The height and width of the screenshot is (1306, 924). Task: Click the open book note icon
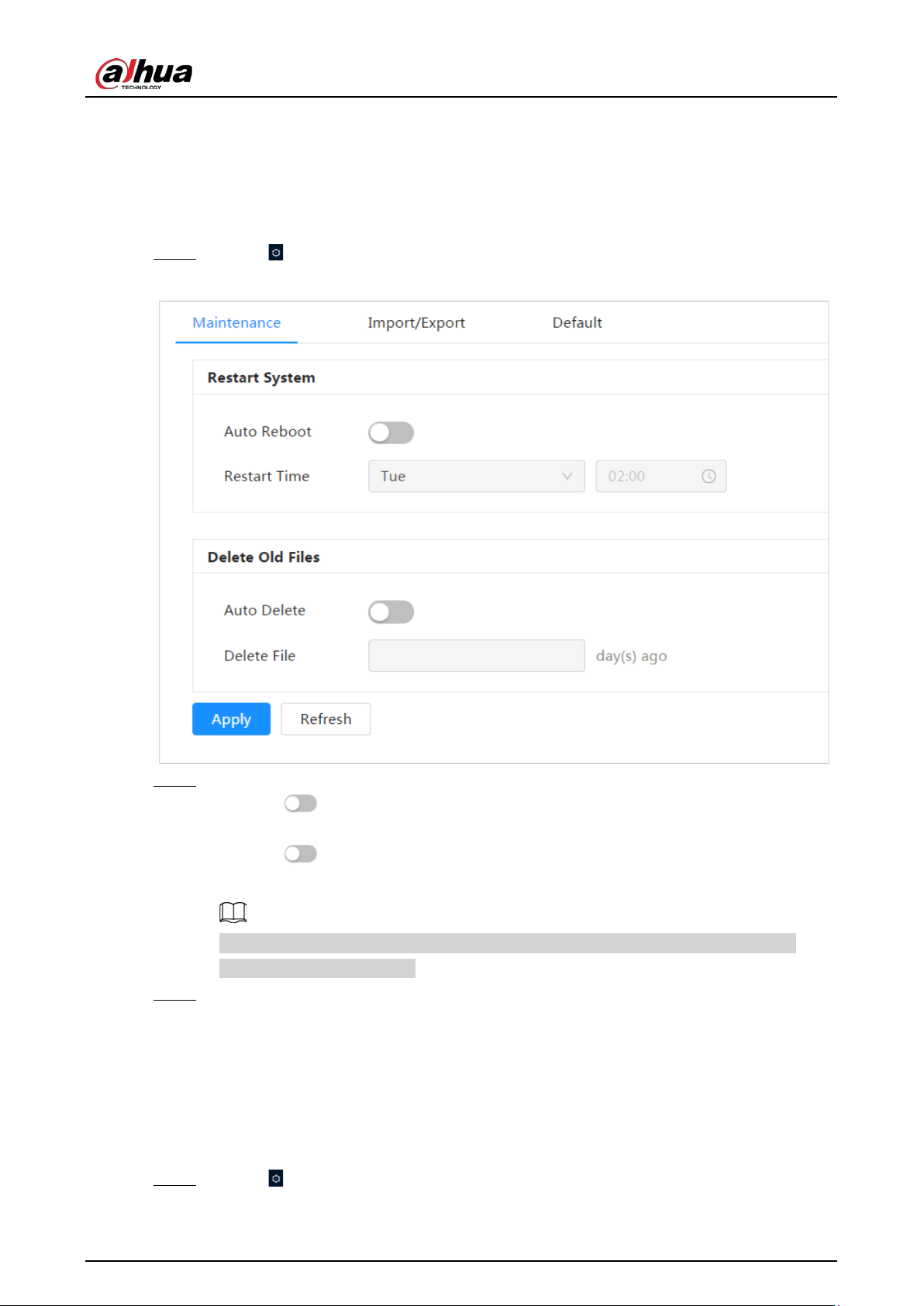pyautogui.click(x=233, y=912)
